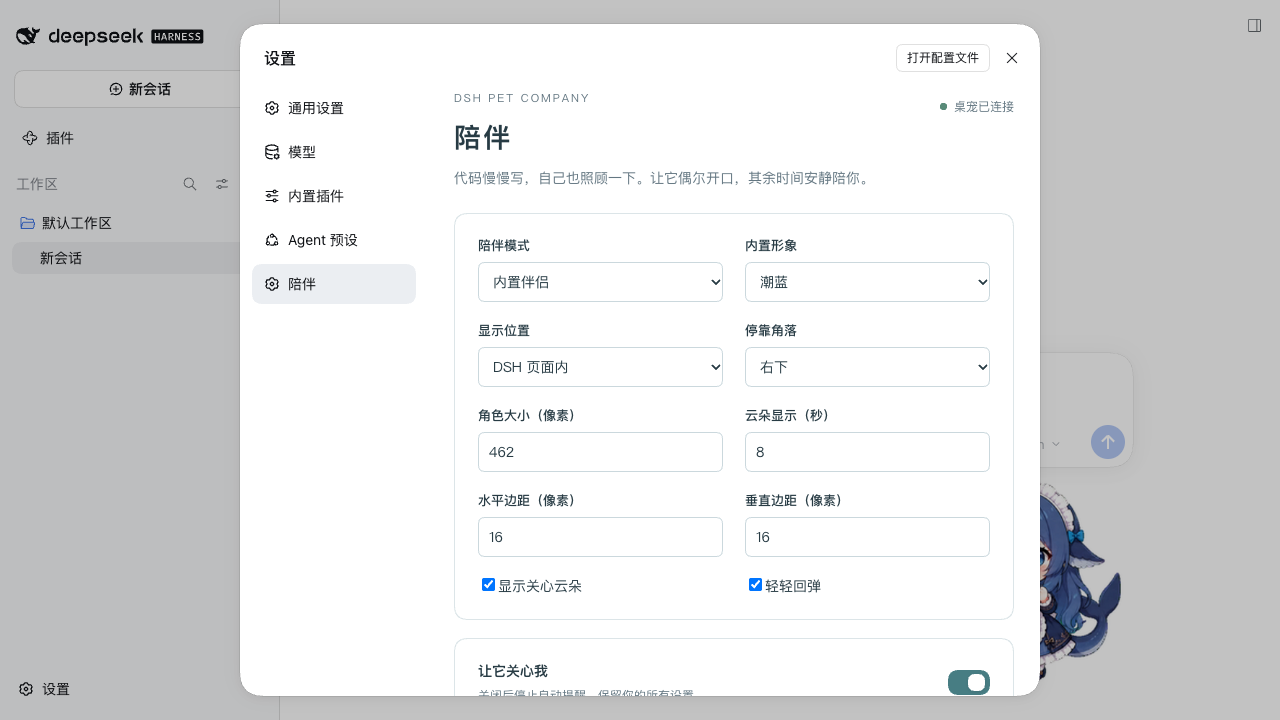Open the 显示位置 dropdown
1280x720 pixels.
(x=600, y=367)
